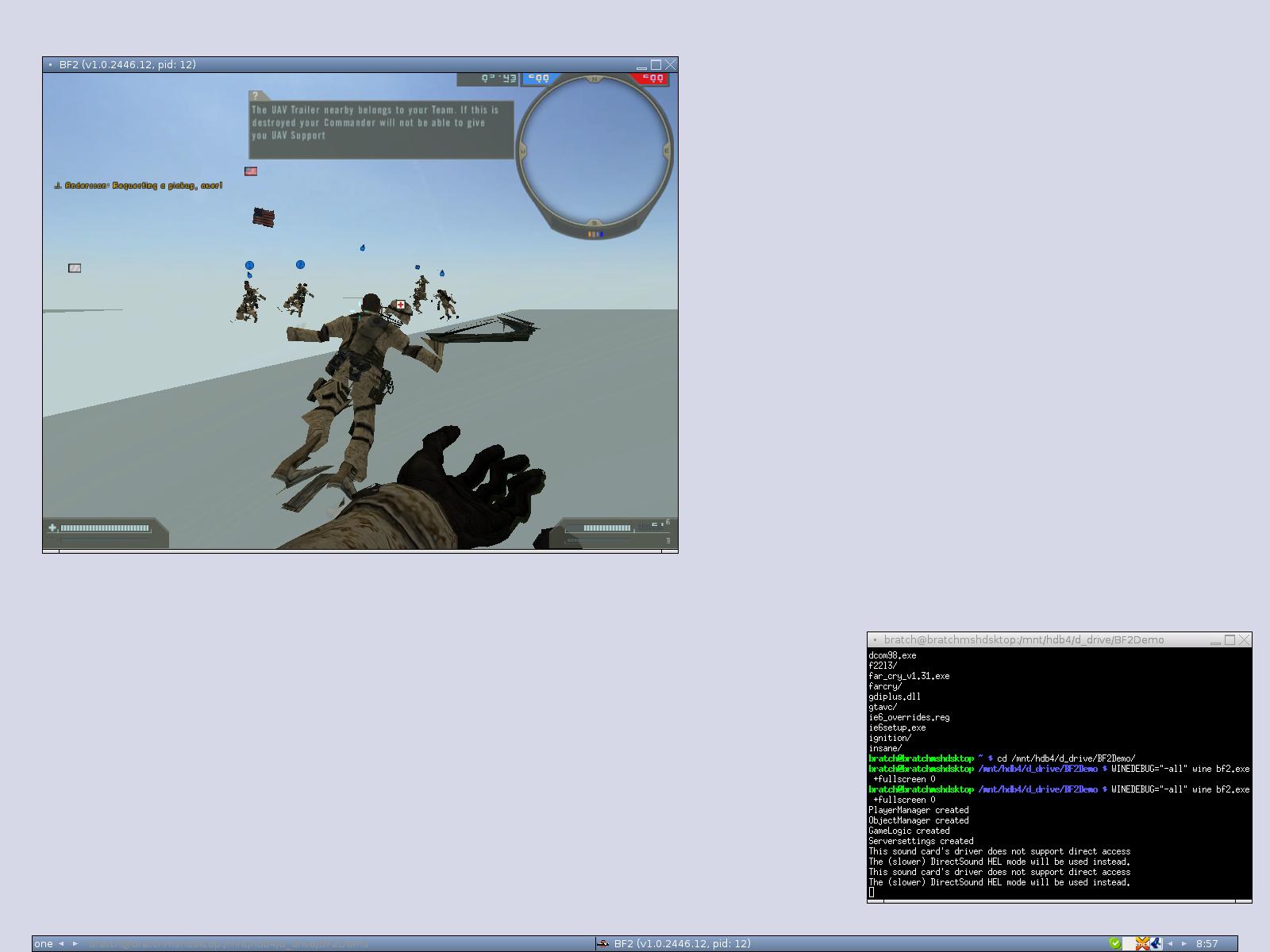The image size is (1270, 952).
Task: Click the right blue circle squad marker
Action: point(300,264)
